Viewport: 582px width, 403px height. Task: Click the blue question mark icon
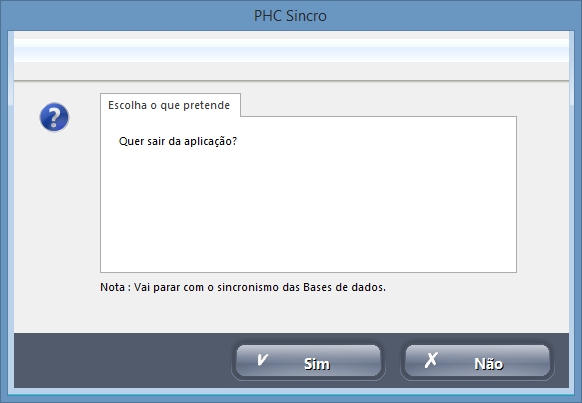54,117
